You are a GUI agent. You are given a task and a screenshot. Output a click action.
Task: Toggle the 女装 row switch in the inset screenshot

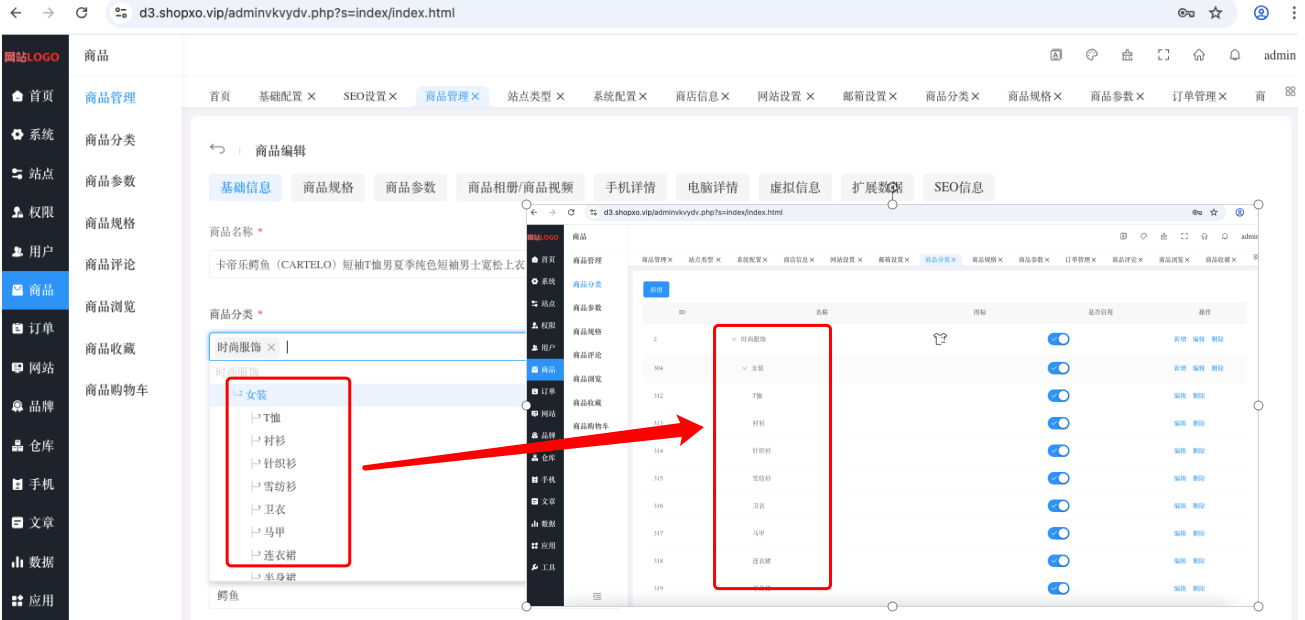tap(1058, 368)
